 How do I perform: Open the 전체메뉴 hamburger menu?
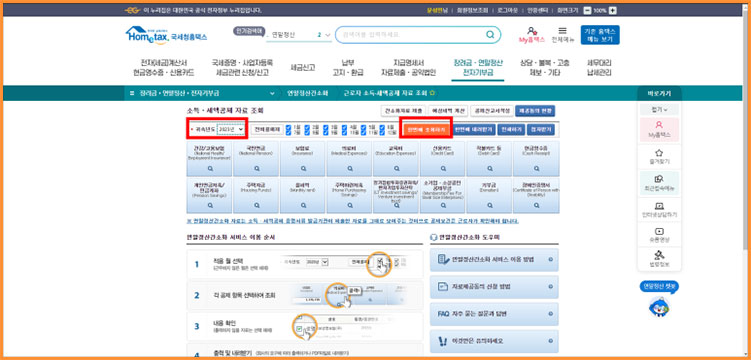[562, 35]
